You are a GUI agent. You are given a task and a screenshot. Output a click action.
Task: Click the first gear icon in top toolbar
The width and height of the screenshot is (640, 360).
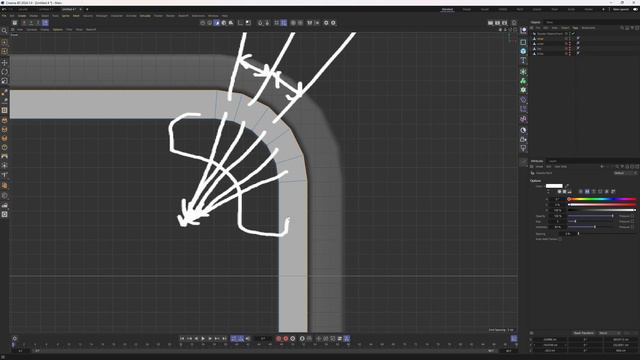click(x=326, y=23)
